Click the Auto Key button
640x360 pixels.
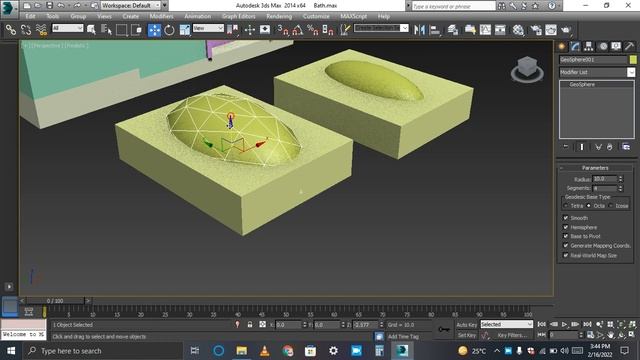[467, 324]
